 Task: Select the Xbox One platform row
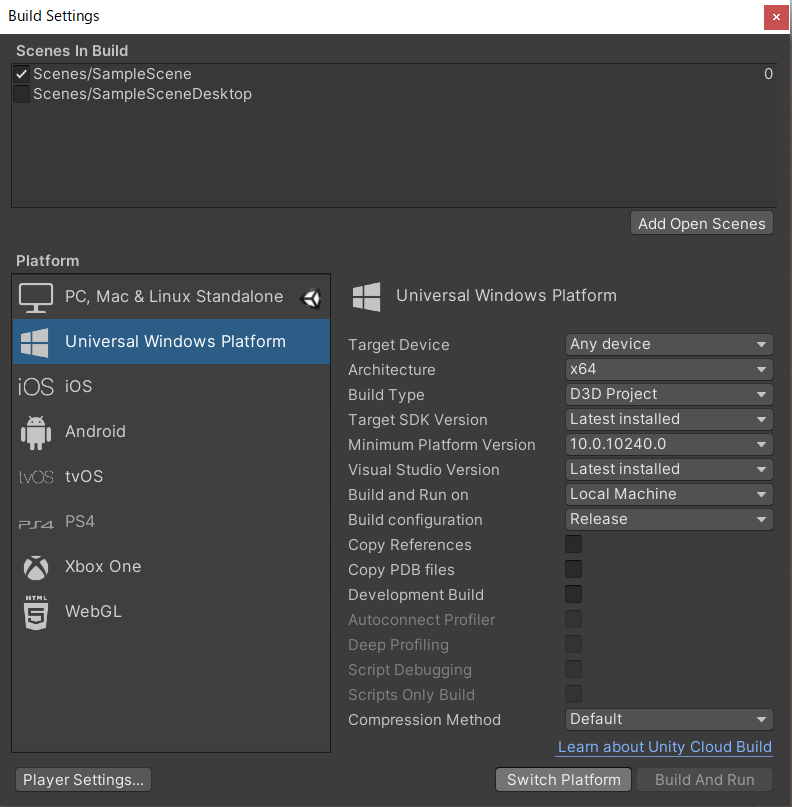(171, 567)
